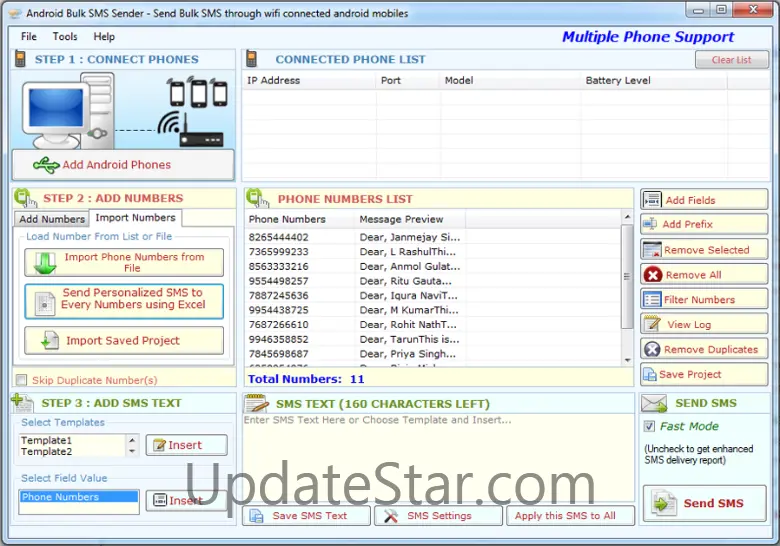Select Template2 in templates list
The width and height of the screenshot is (780, 546).
pos(46,452)
